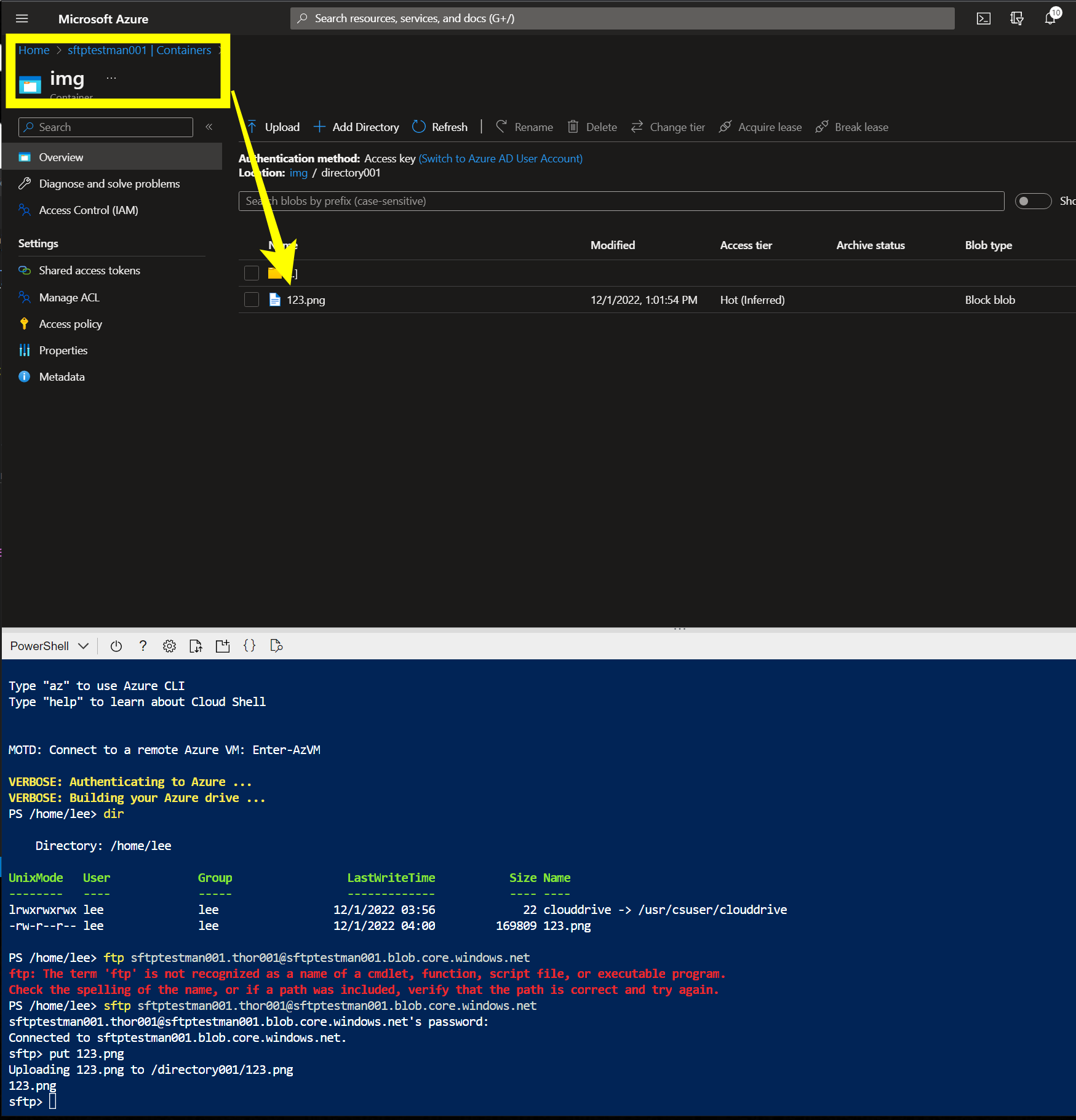Tick the checkbox for 123.png
The image size is (1076, 1120).
pyautogui.click(x=252, y=300)
